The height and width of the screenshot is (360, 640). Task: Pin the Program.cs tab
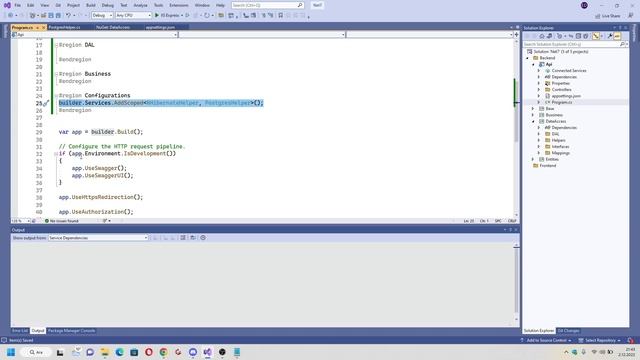click(37, 27)
